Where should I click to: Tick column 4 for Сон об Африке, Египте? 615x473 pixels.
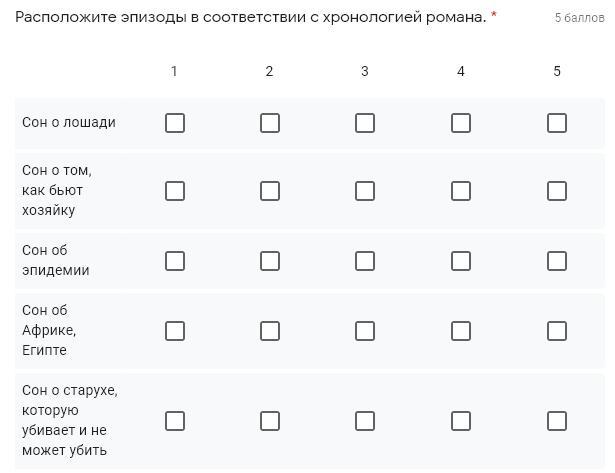[x=461, y=331]
